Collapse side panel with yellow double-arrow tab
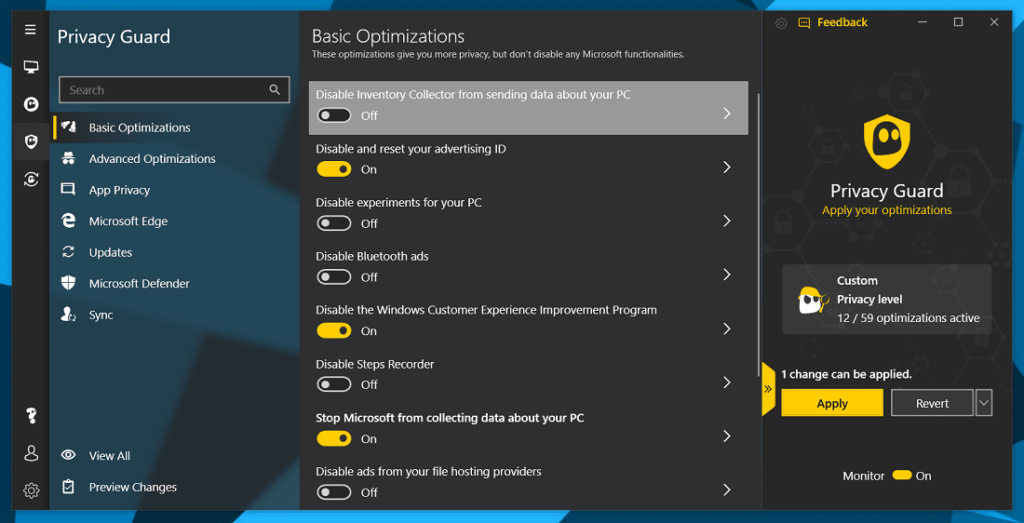The image size is (1024, 523). click(x=768, y=389)
